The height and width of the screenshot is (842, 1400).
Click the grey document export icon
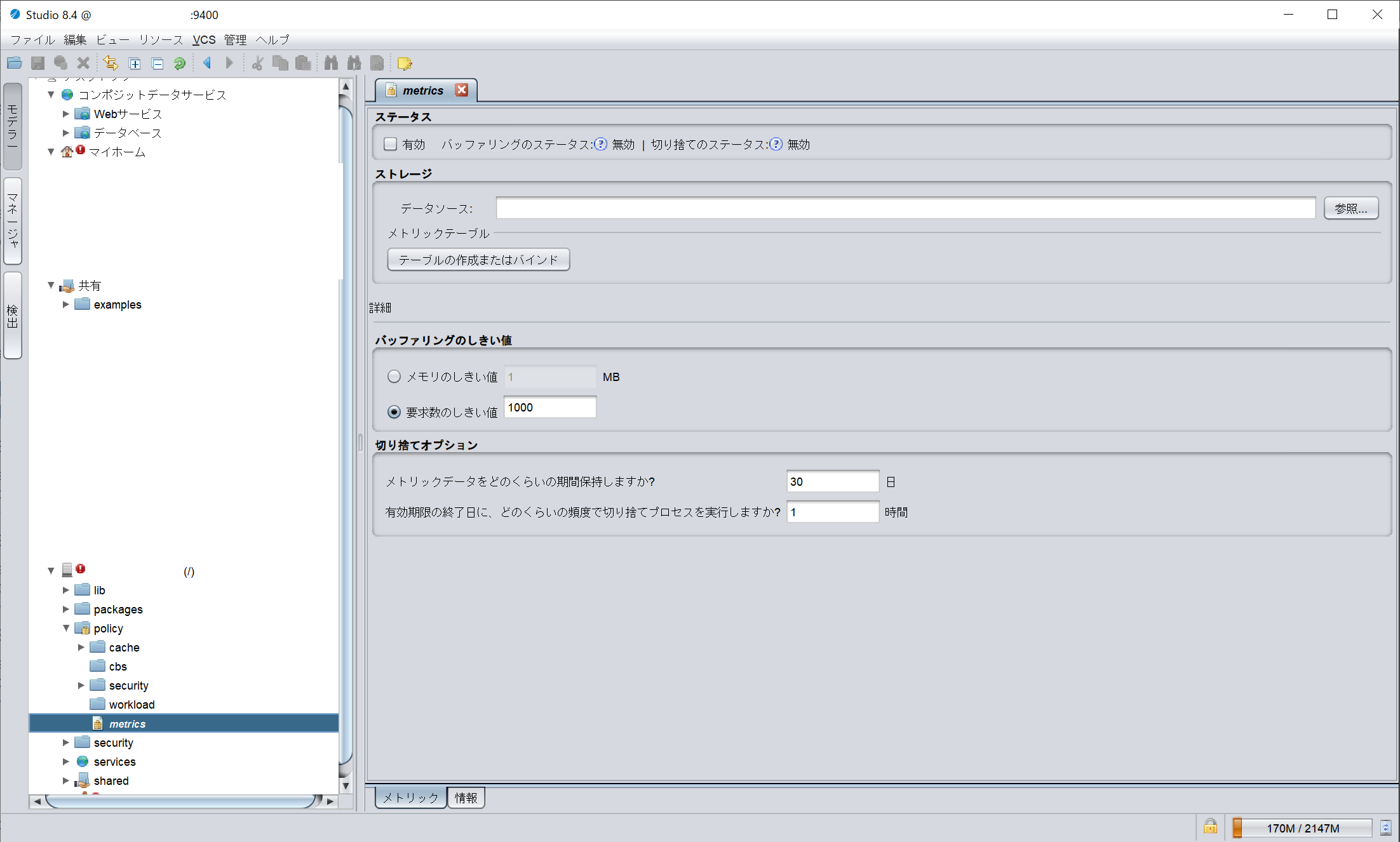pos(377,63)
